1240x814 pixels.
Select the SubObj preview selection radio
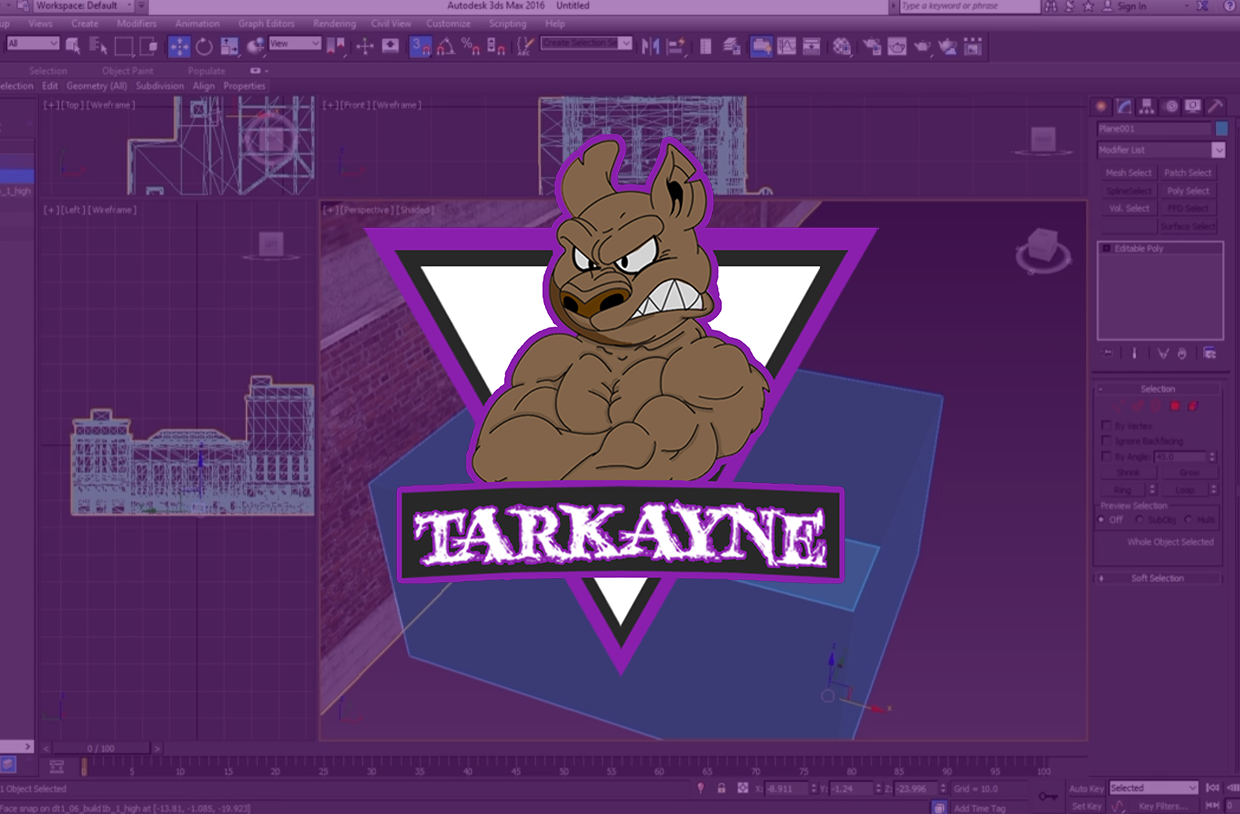click(1140, 520)
